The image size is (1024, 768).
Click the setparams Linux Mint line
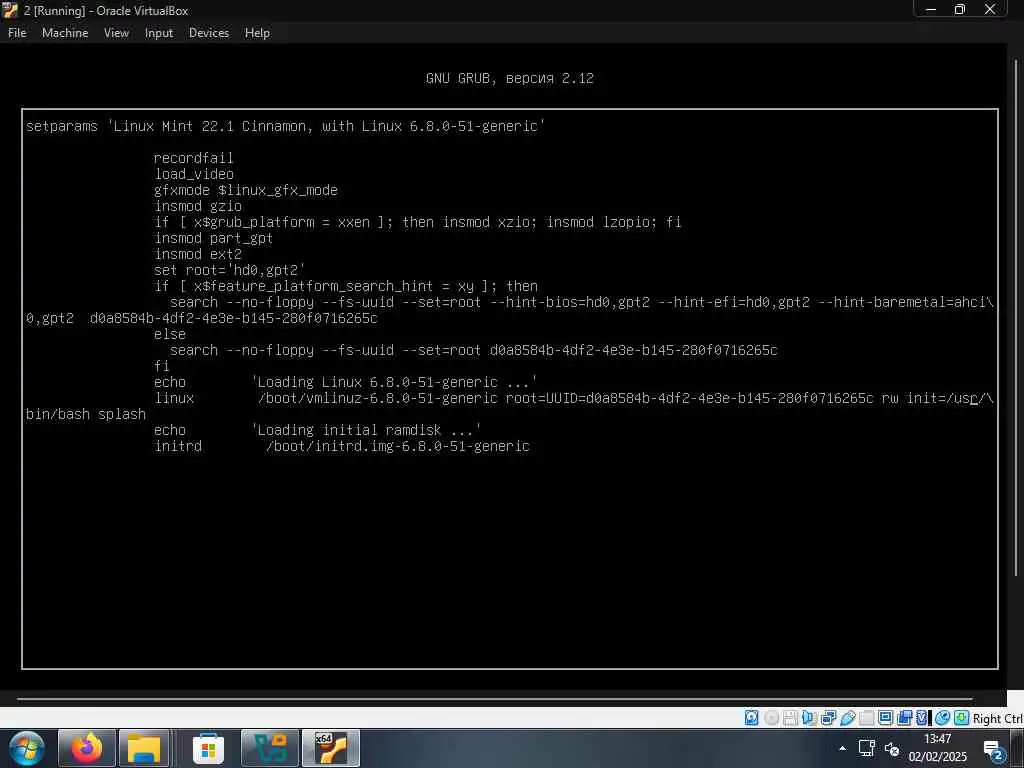(x=285, y=126)
